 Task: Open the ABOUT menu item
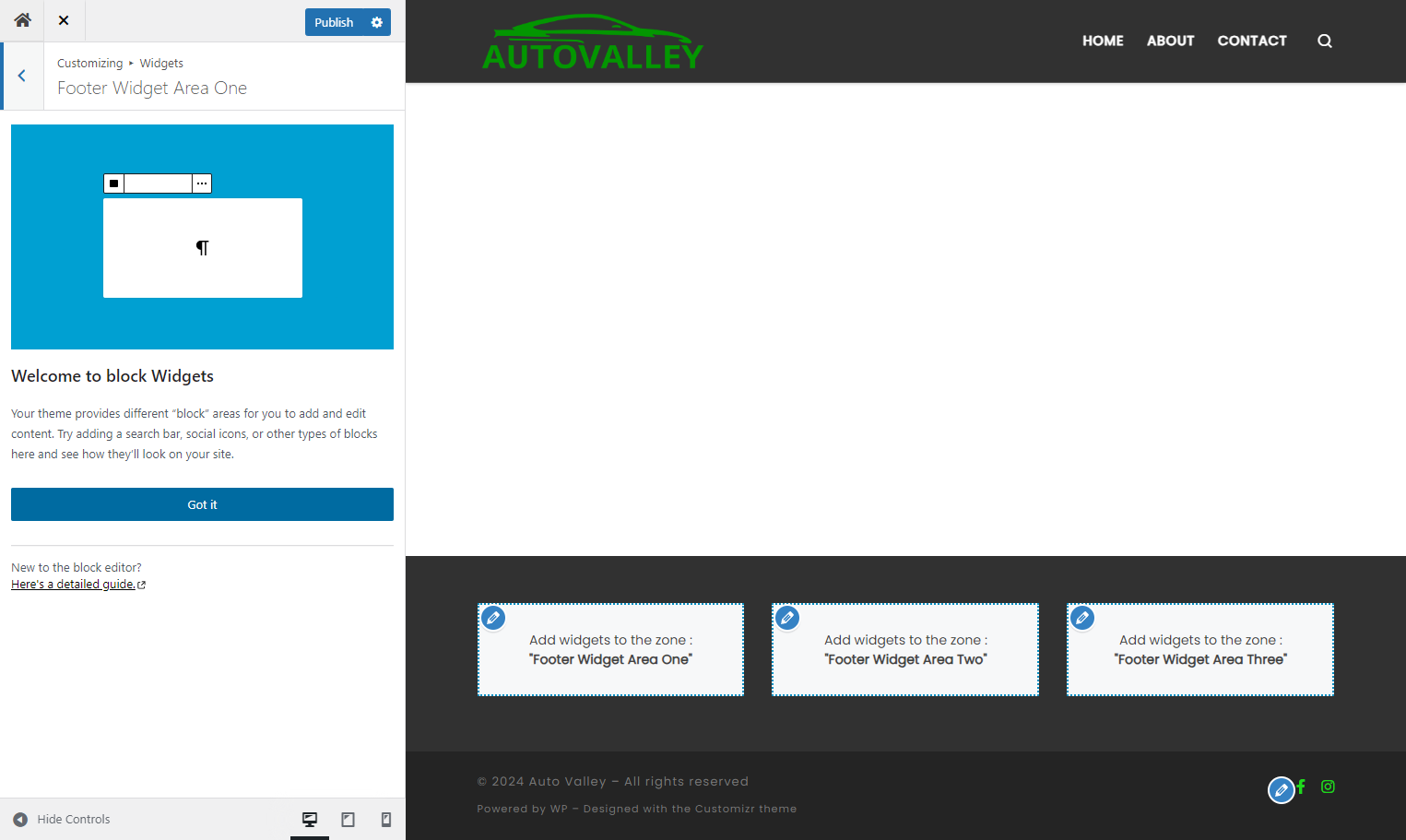1170,41
